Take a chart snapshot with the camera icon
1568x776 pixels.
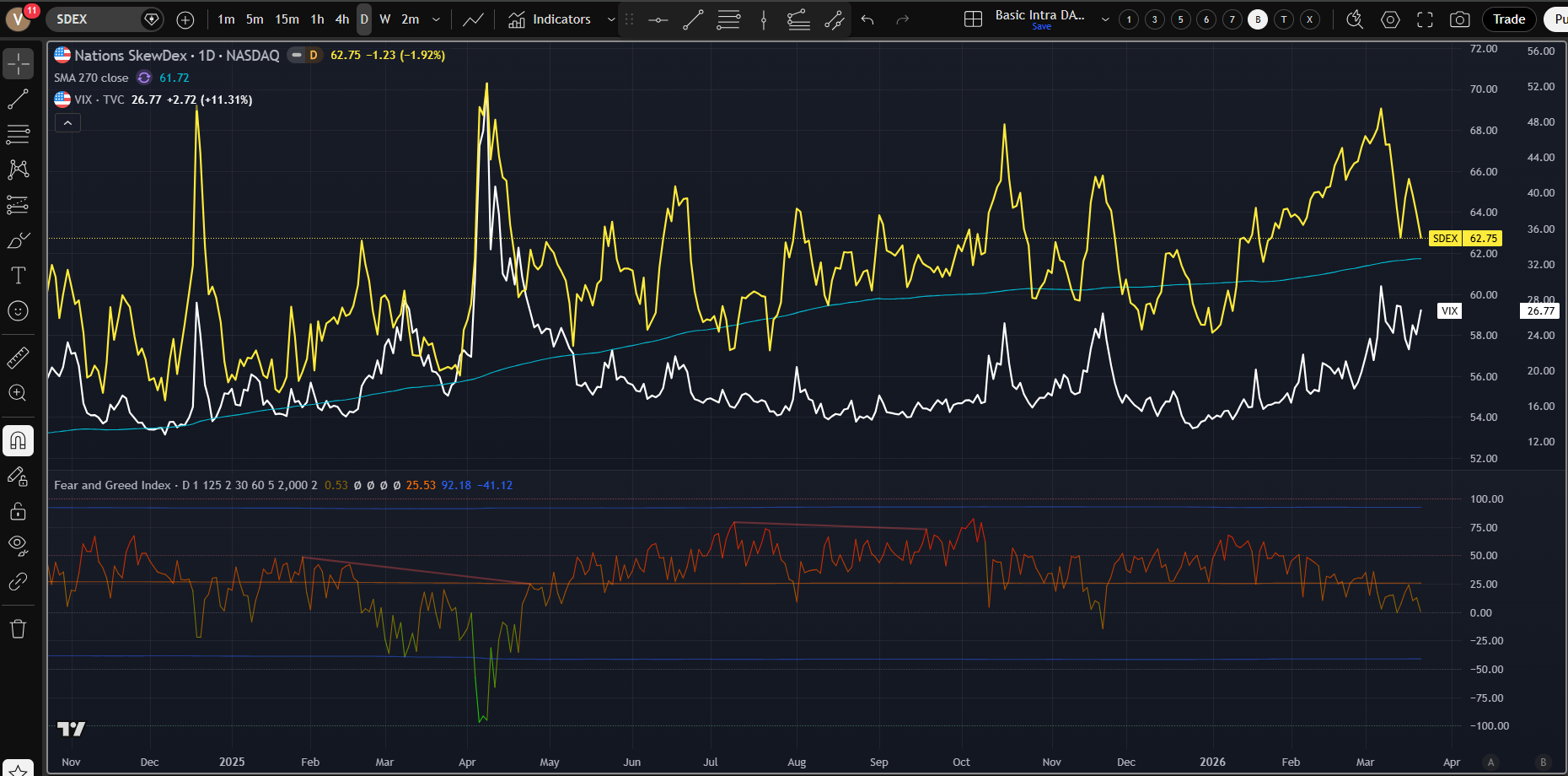(x=1460, y=19)
